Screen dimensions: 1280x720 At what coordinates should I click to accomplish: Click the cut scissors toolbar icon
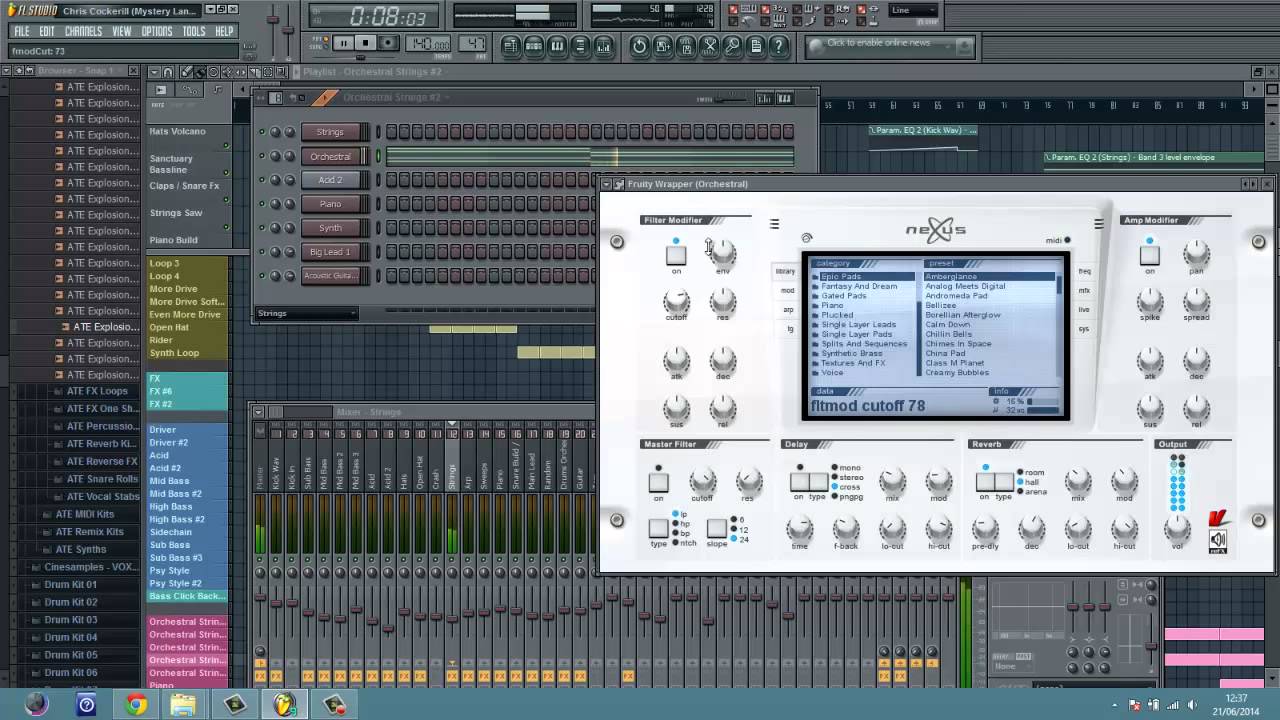[709, 46]
